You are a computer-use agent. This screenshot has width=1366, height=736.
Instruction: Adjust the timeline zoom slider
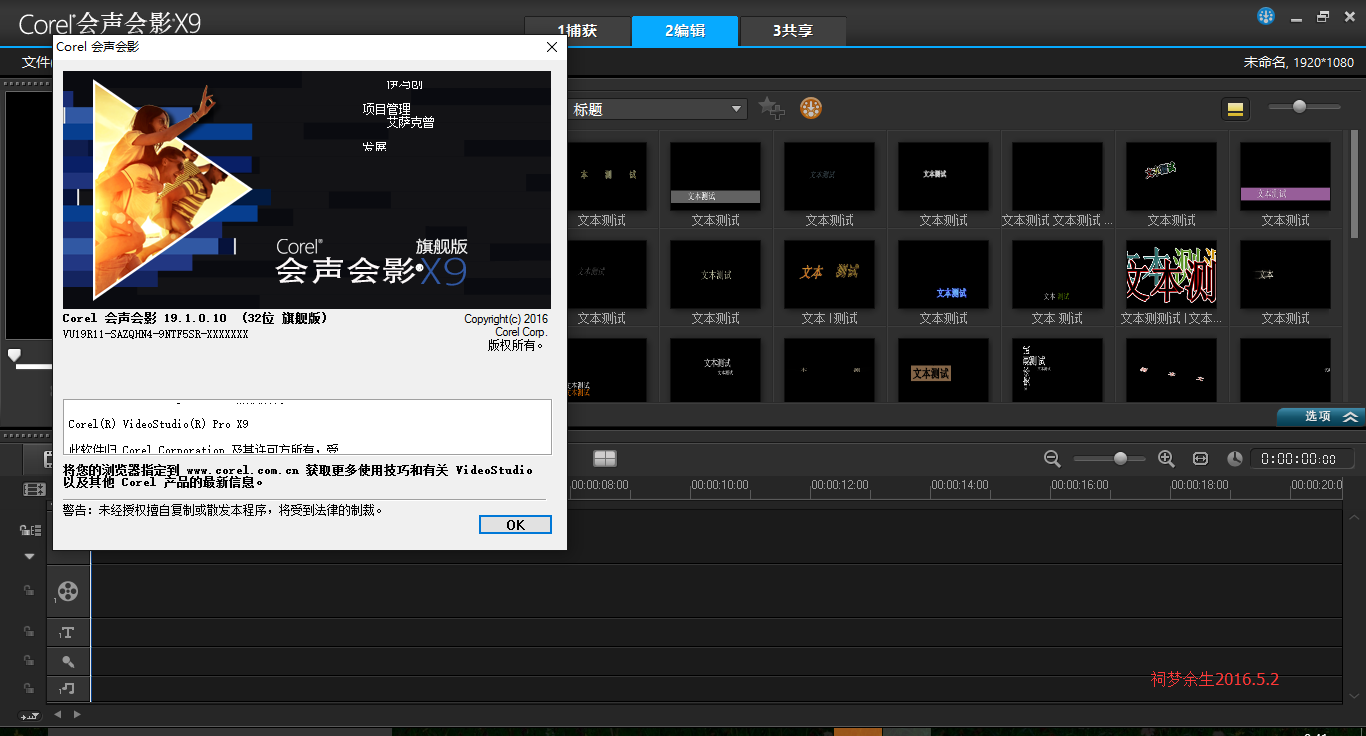(x=1120, y=458)
